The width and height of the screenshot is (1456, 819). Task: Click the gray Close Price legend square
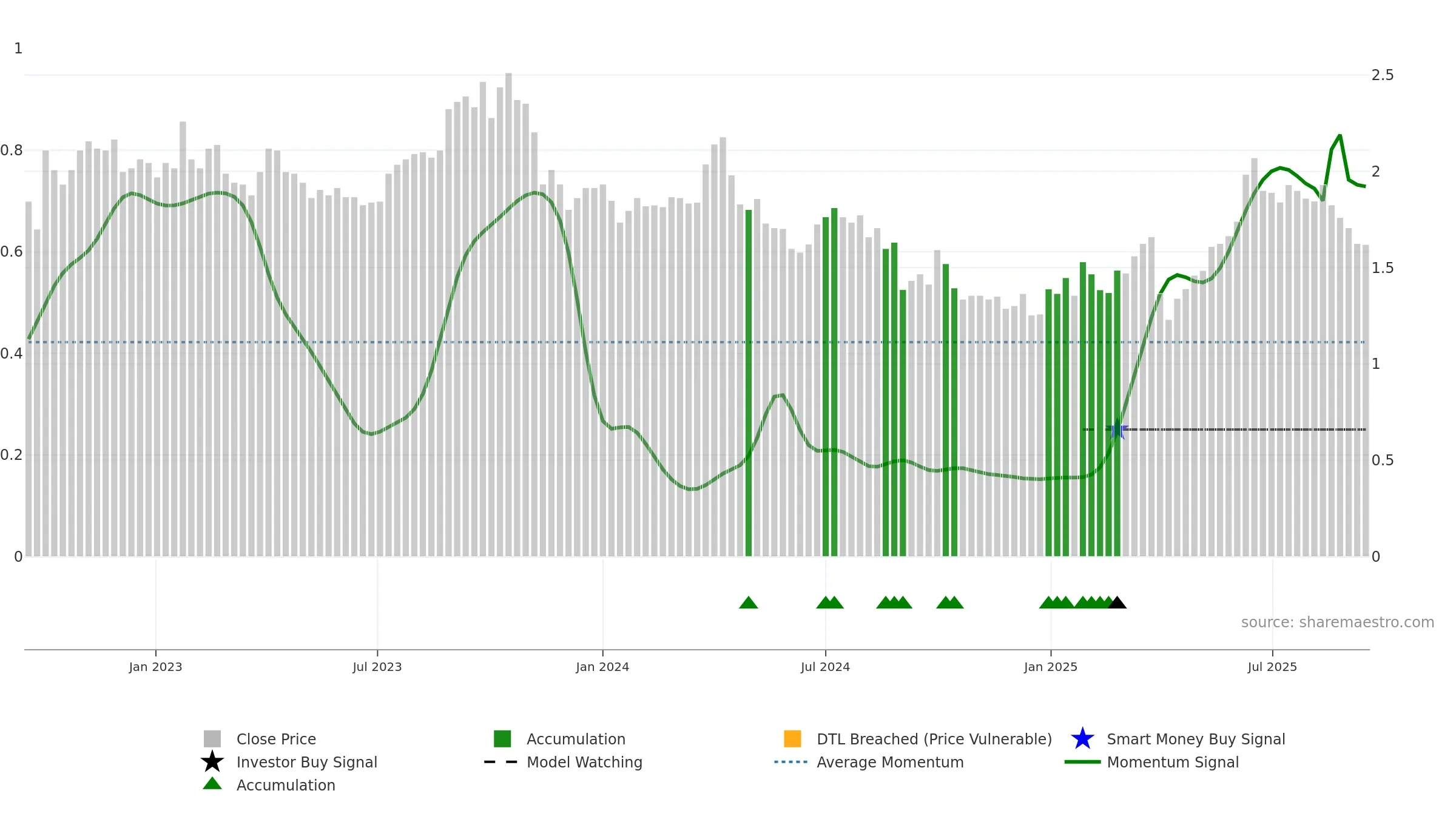point(212,738)
